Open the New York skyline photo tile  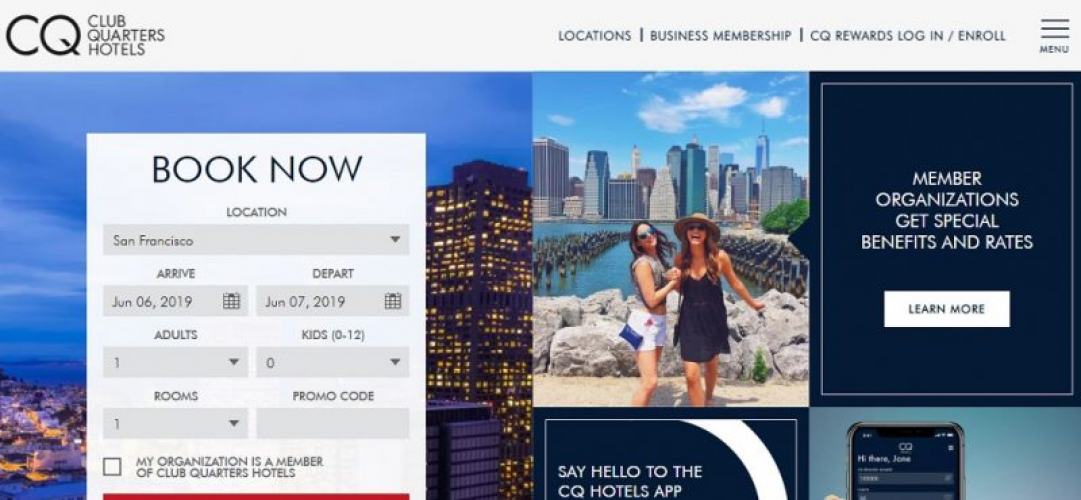pyautogui.click(x=670, y=239)
